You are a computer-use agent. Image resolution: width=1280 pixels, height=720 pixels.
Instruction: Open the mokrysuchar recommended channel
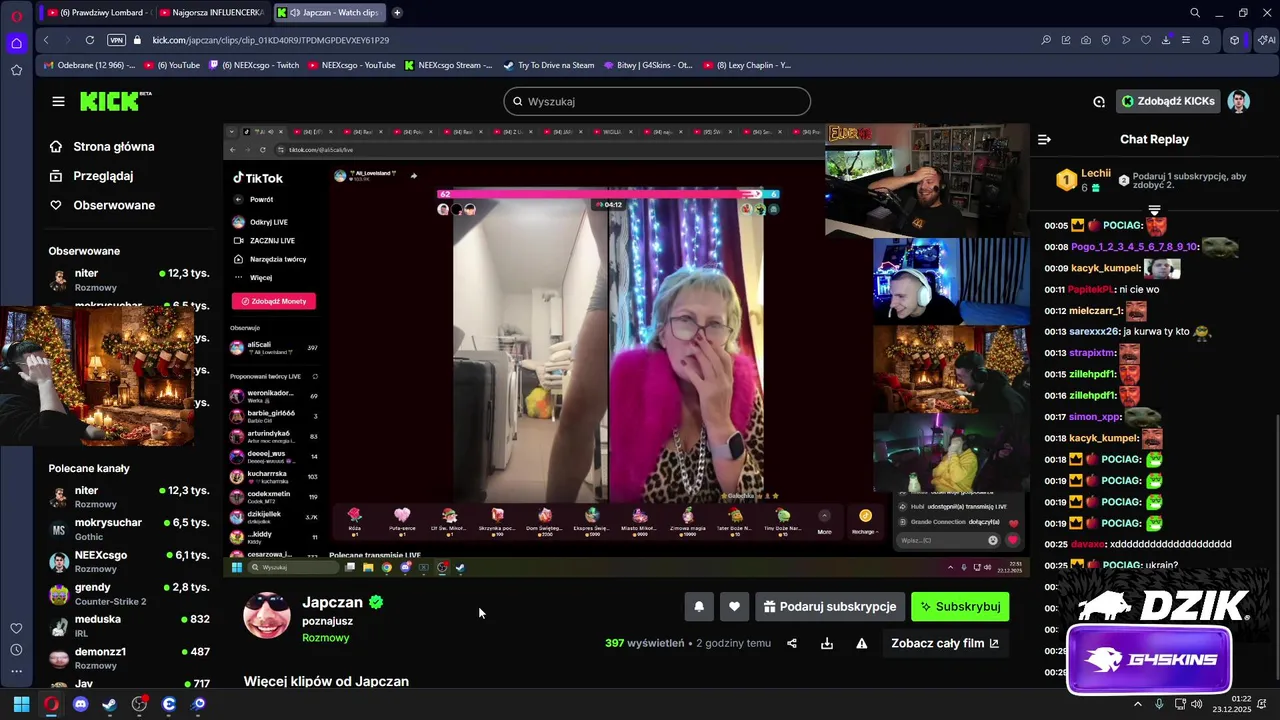pos(129,529)
